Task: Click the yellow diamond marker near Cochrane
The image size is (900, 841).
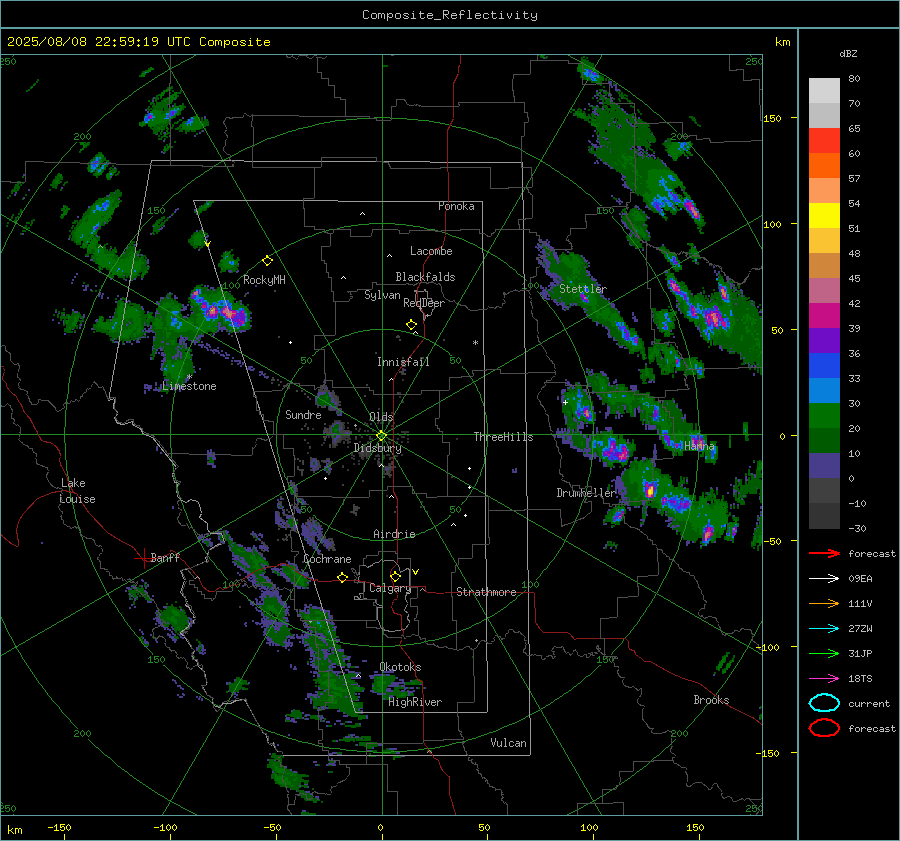Action: pyautogui.click(x=343, y=577)
